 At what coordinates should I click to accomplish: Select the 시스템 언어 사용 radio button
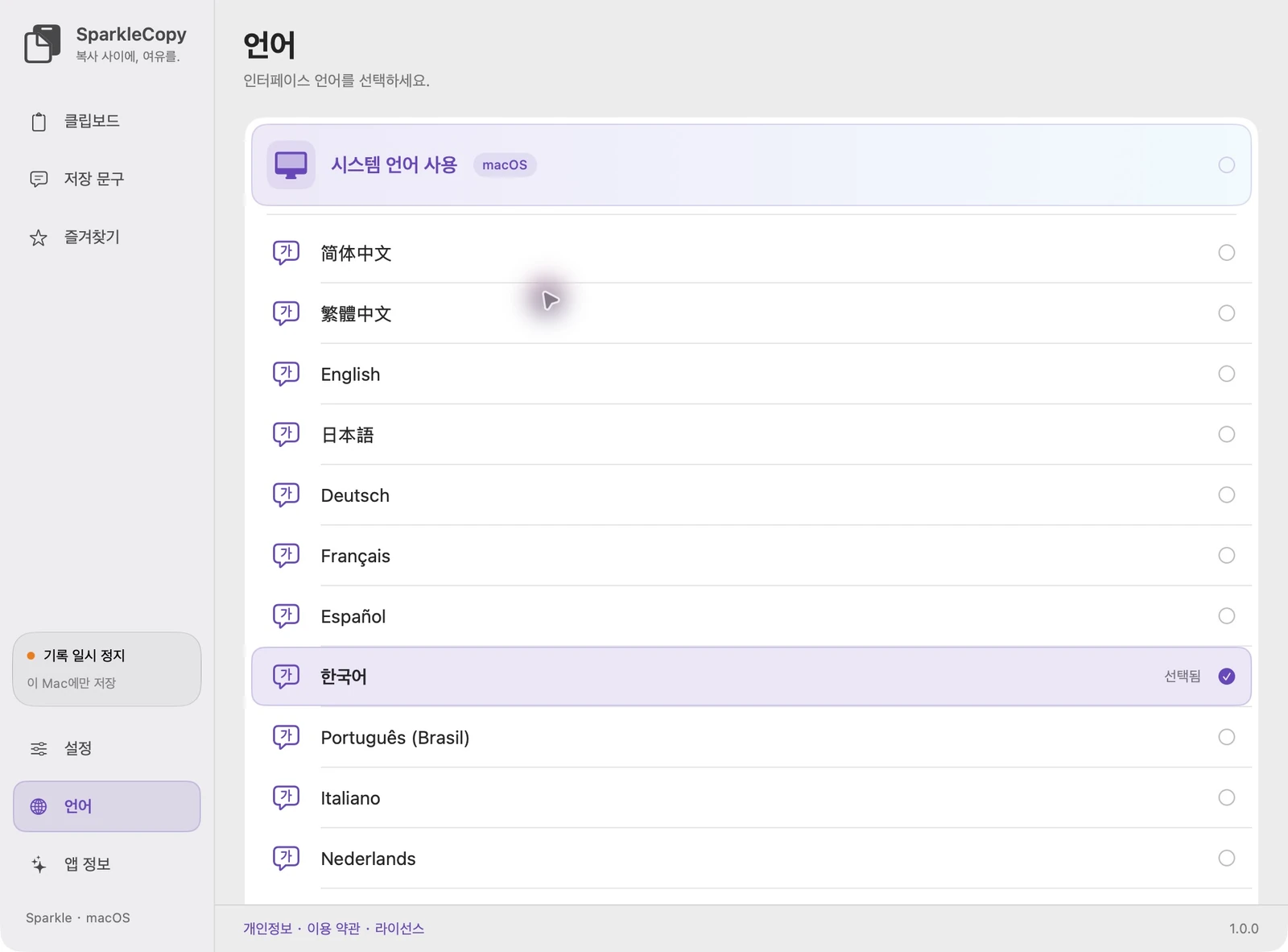point(1226,165)
